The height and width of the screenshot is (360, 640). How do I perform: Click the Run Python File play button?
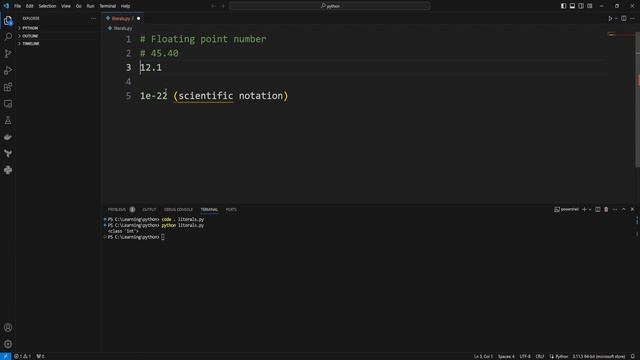[x=610, y=18]
